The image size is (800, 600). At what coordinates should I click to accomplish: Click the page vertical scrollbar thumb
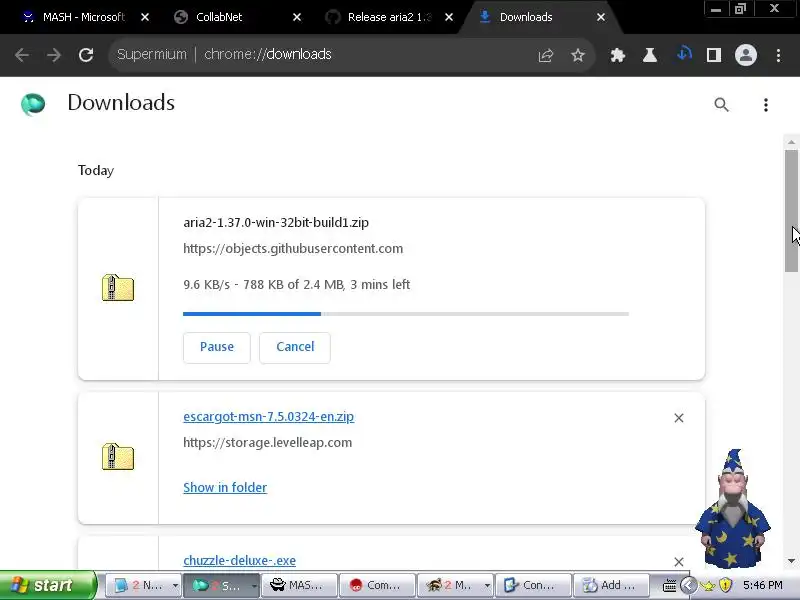pos(791,211)
